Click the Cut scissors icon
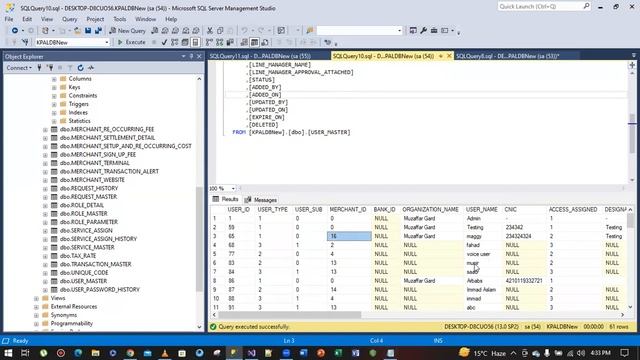The image size is (640, 360). pos(210,31)
